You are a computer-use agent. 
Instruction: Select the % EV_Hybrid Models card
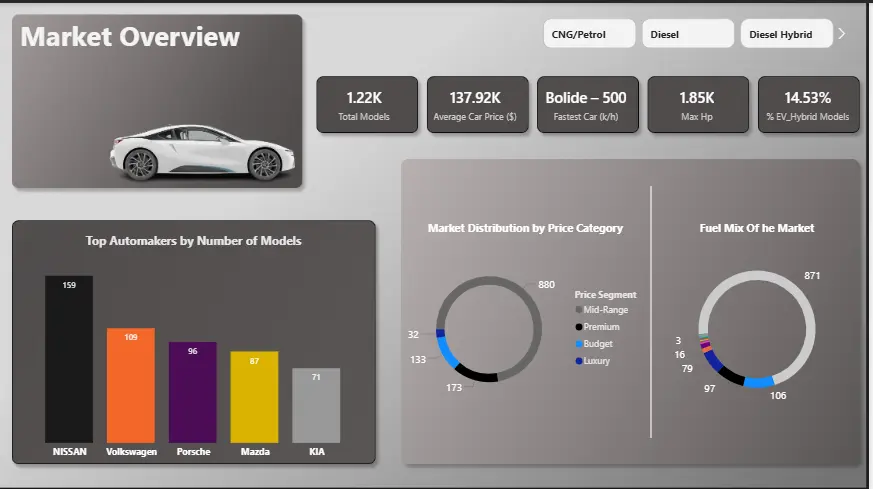[808, 105]
